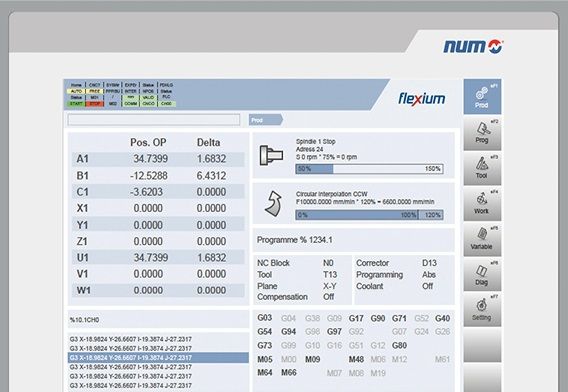The width and height of the screenshot is (568, 392).
Task: Click the active G17 code
Action: [x=356, y=318]
